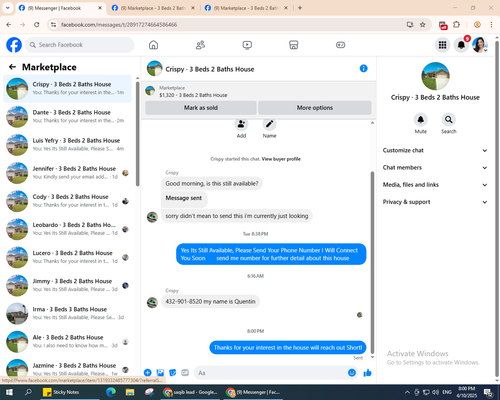This screenshot has width=500, height=400.
Task: Open more actions plus icon in composer
Action: (x=148, y=373)
